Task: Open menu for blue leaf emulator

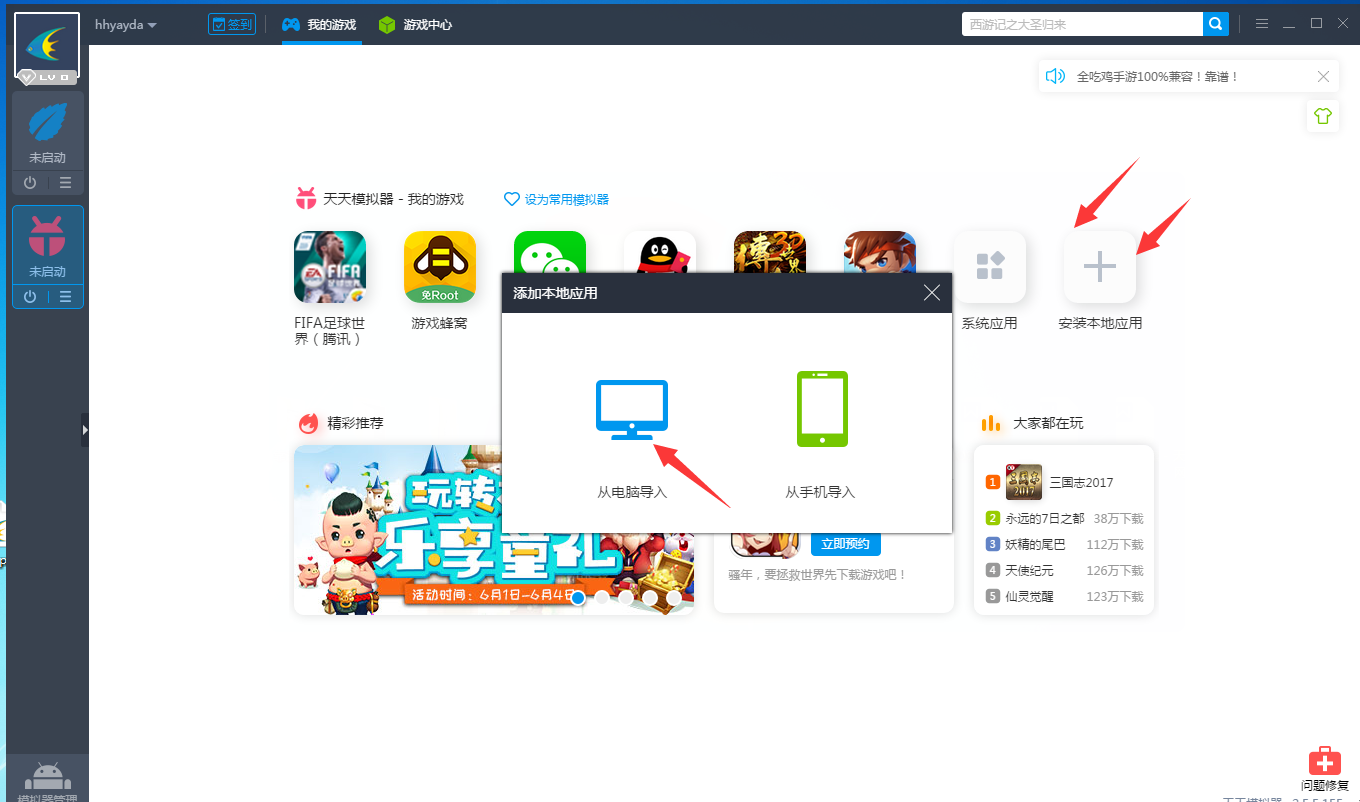Action: [66, 183]
